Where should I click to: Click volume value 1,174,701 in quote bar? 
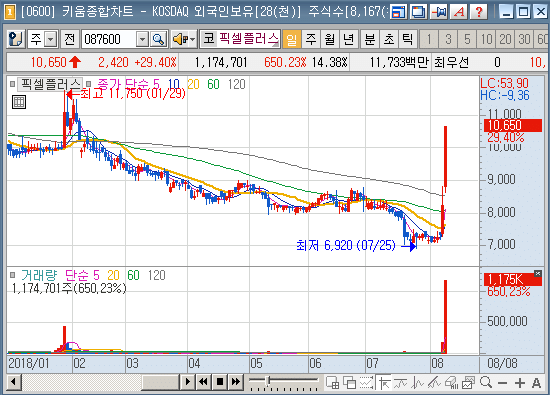[x=221, y=62]
